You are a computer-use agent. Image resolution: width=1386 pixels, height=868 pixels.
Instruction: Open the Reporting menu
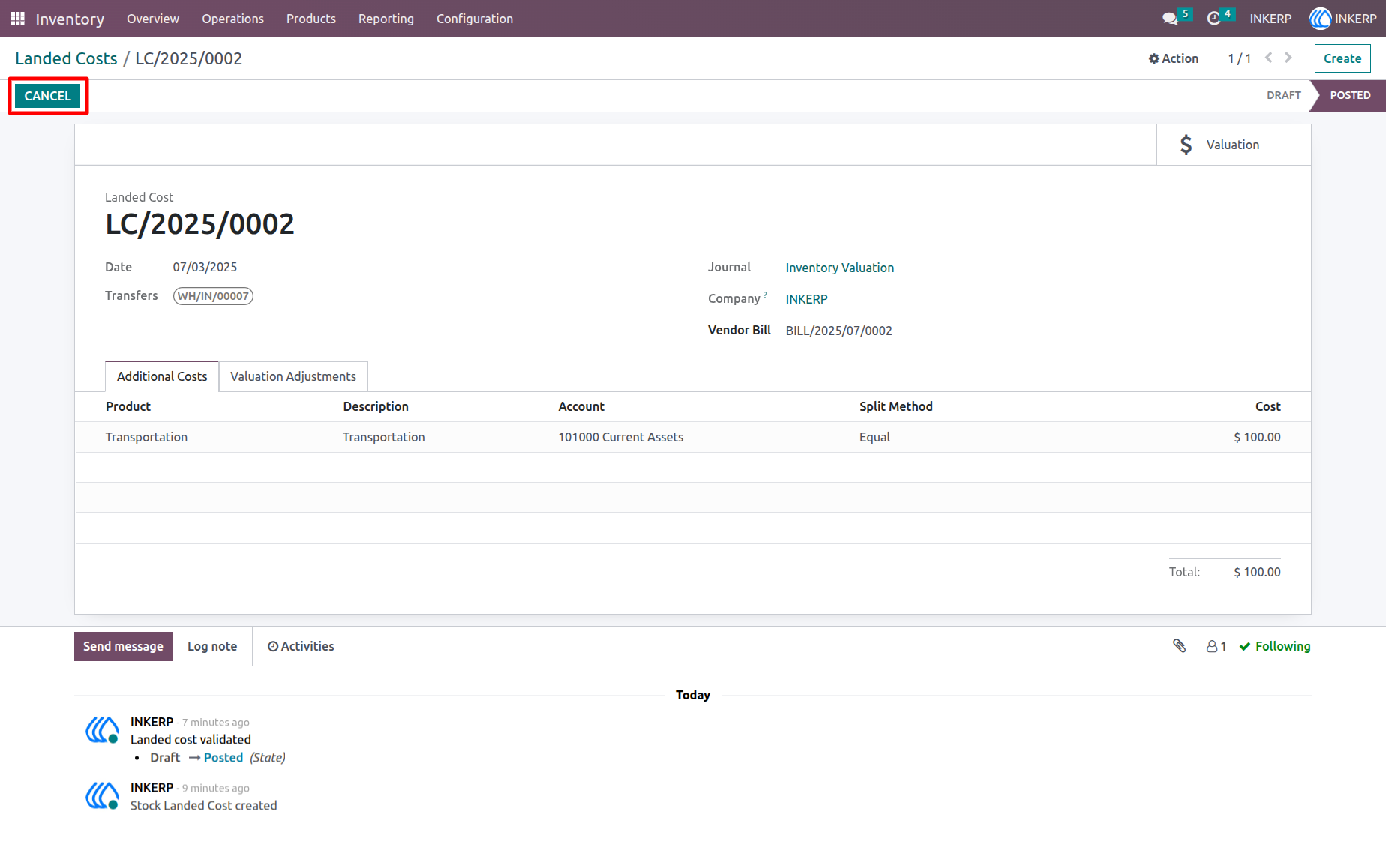tap(386, 19)
